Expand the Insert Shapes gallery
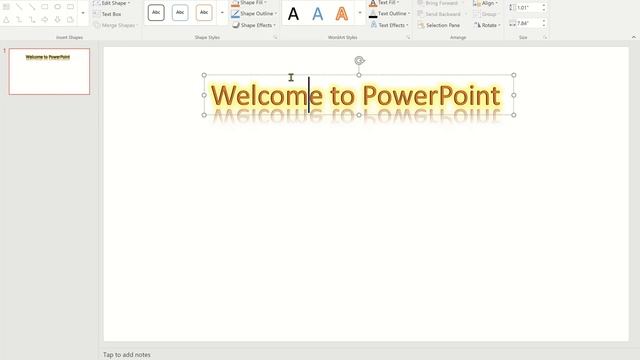The image size is (640, 360). (x=83, y=13)
